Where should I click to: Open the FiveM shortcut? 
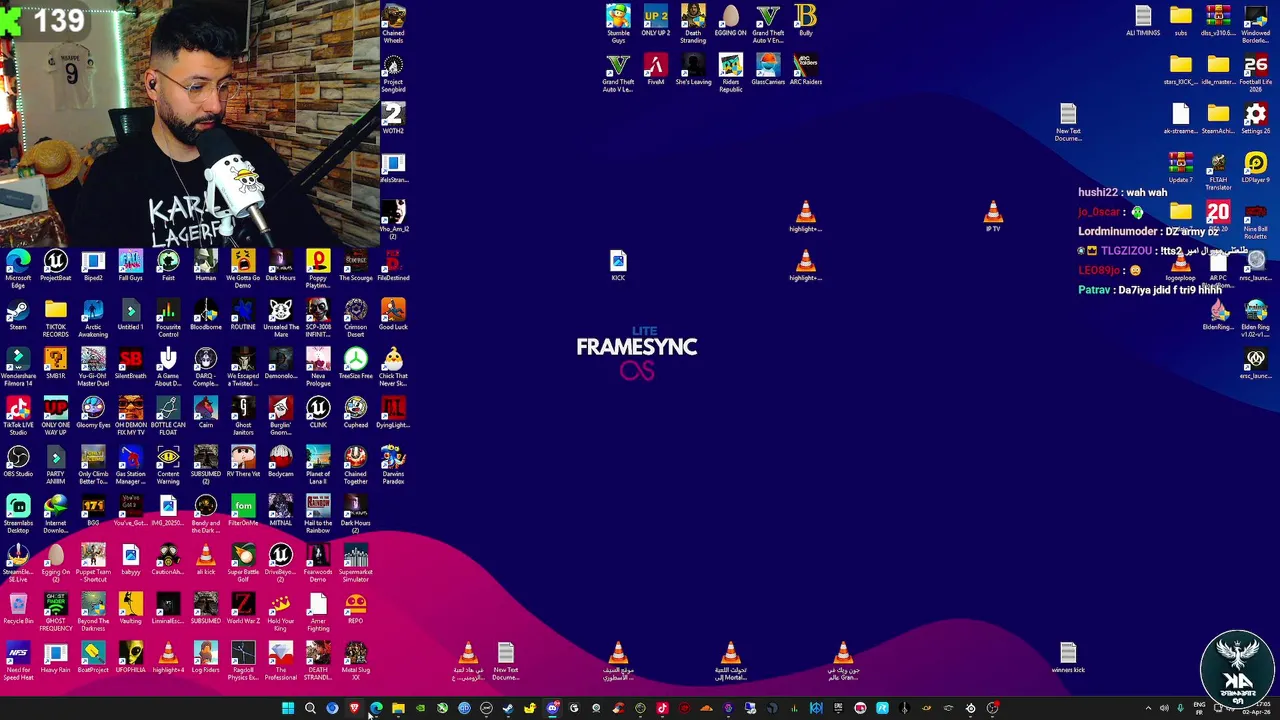[656, 69]
